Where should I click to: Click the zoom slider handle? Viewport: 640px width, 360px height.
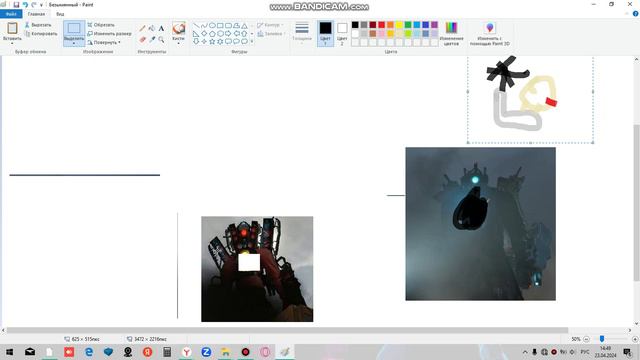pyautogui.click(x=602, y=339)
